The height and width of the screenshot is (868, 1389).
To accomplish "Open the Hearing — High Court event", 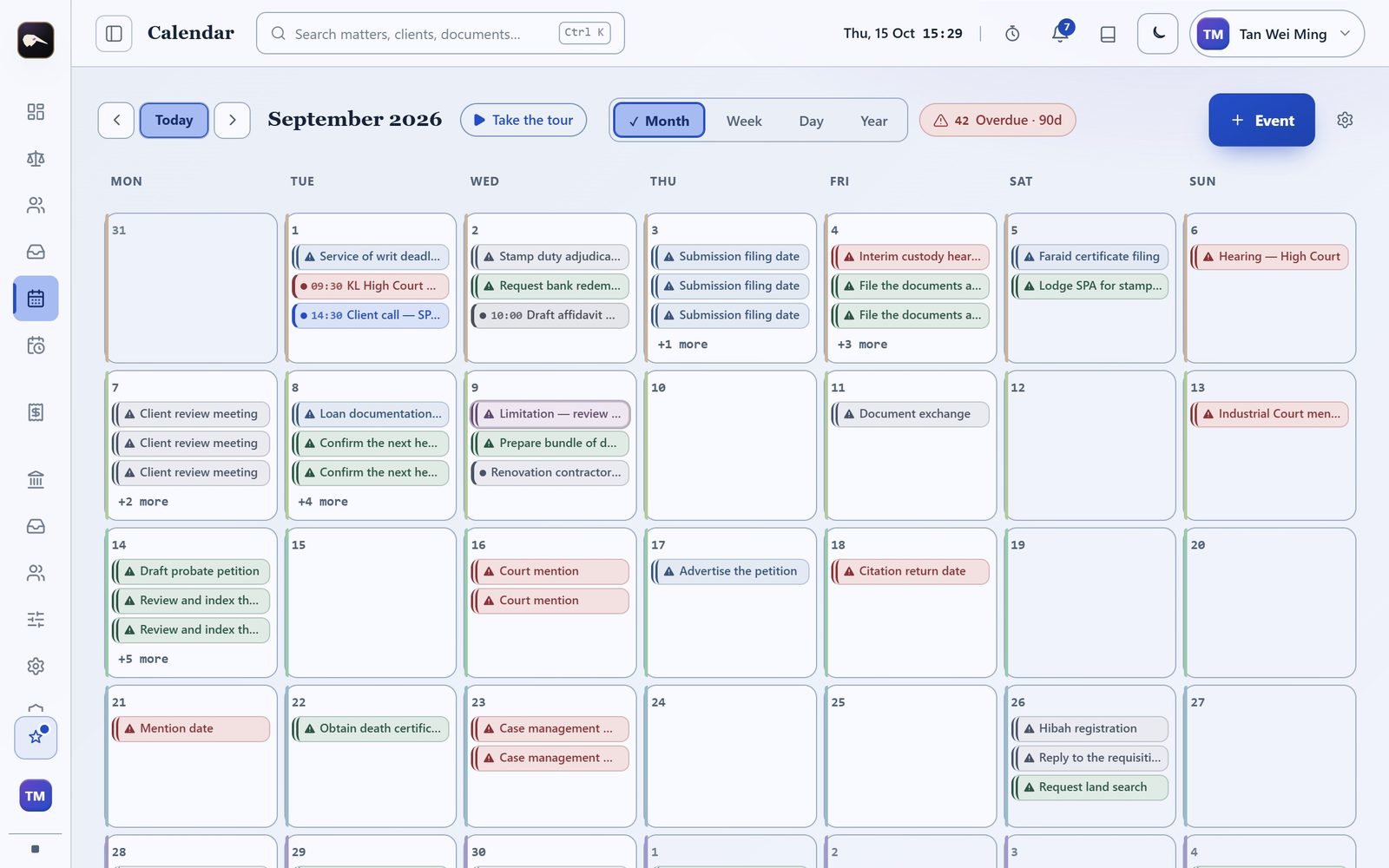I will click(1269, 257).
